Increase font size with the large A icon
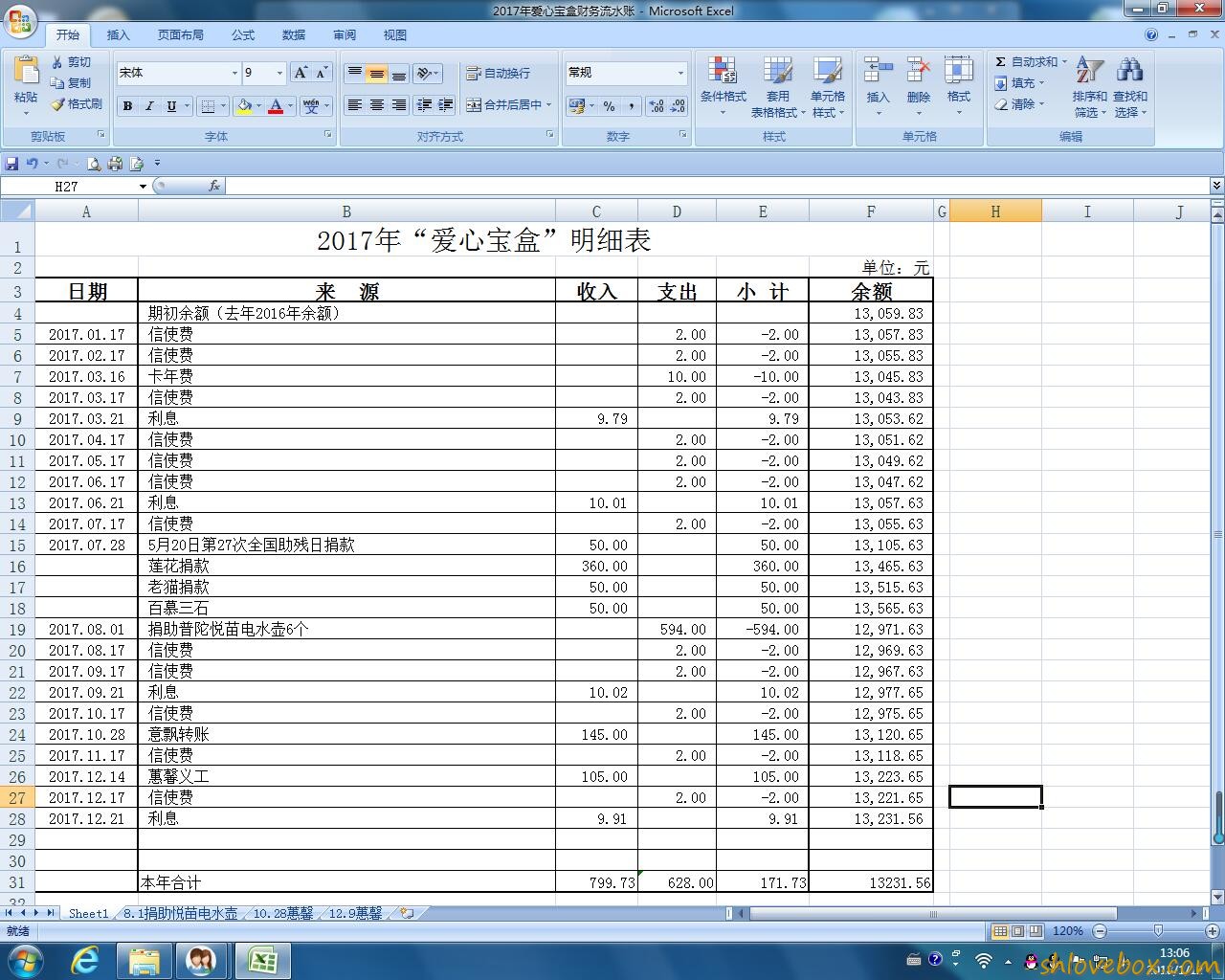The width and height of the screenshot is (1225, 980). coord(301,73)
